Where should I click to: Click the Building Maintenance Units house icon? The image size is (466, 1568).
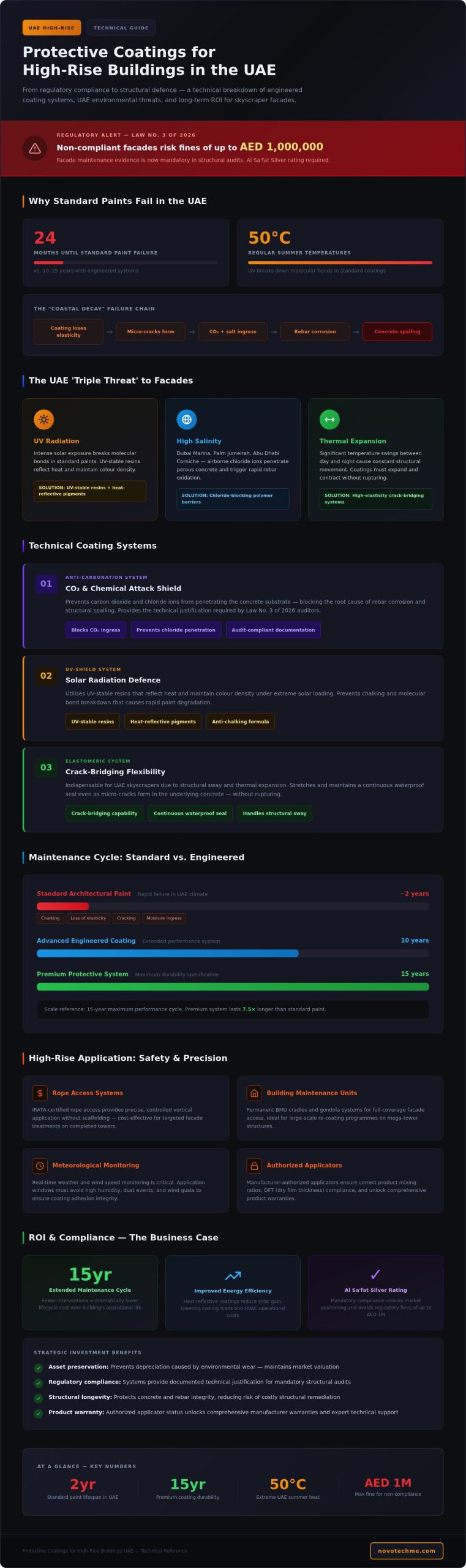[254, 1093]
